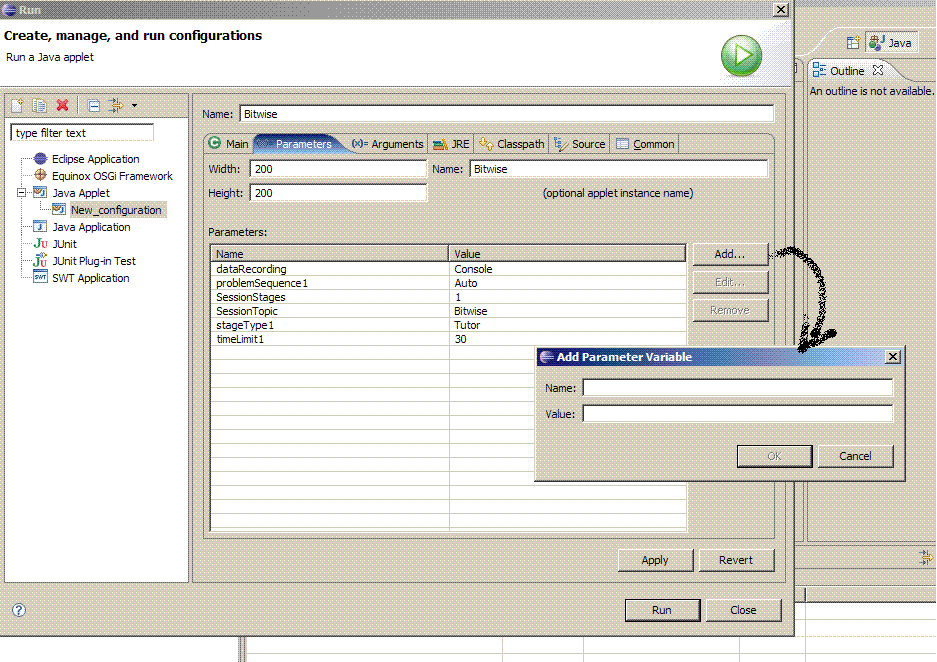Click the Open Perspective icon in Eclipse
The image size is (937, 662).
tap(853, 42)
